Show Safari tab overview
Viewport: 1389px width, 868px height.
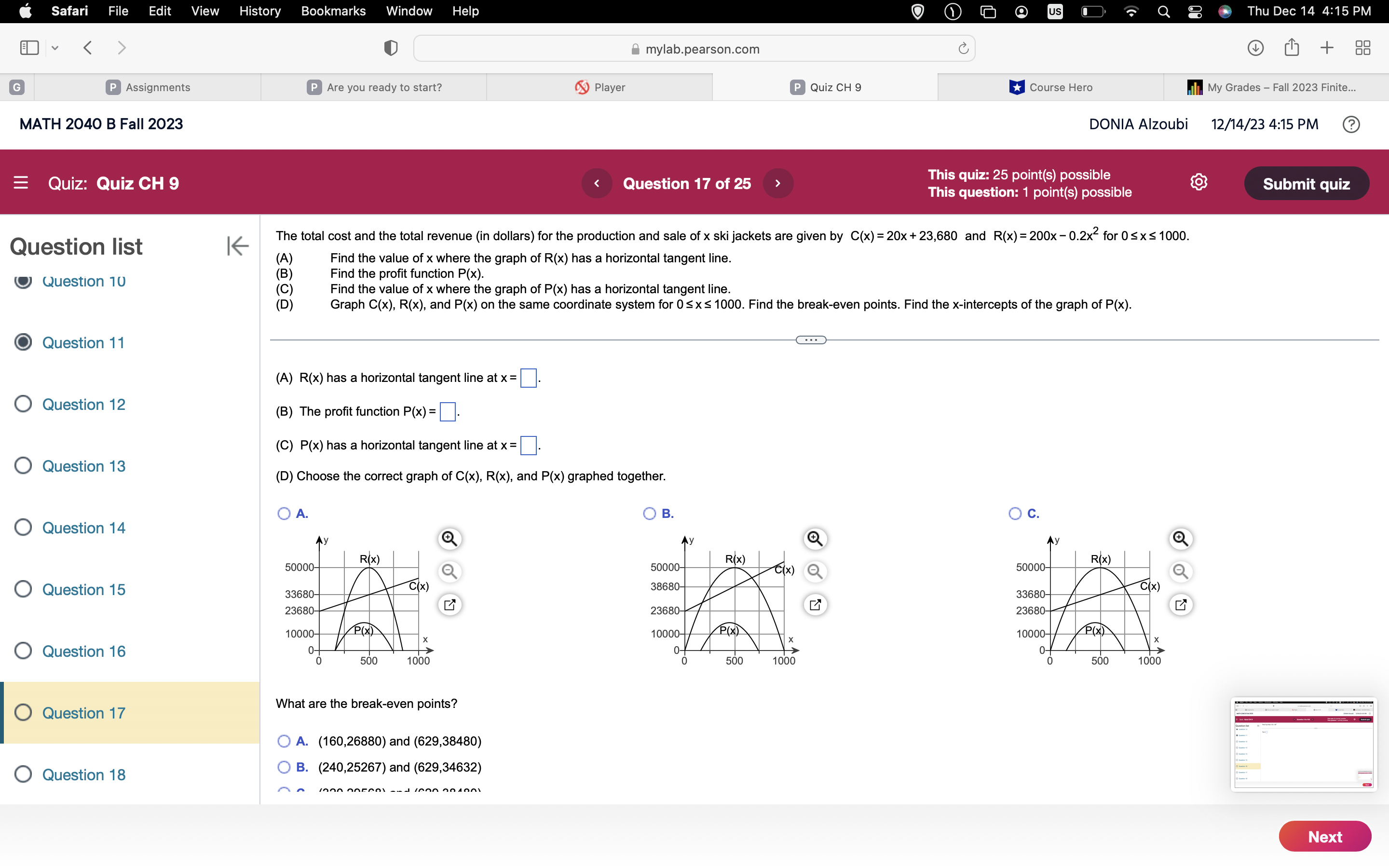click(x=1362, y=48)
